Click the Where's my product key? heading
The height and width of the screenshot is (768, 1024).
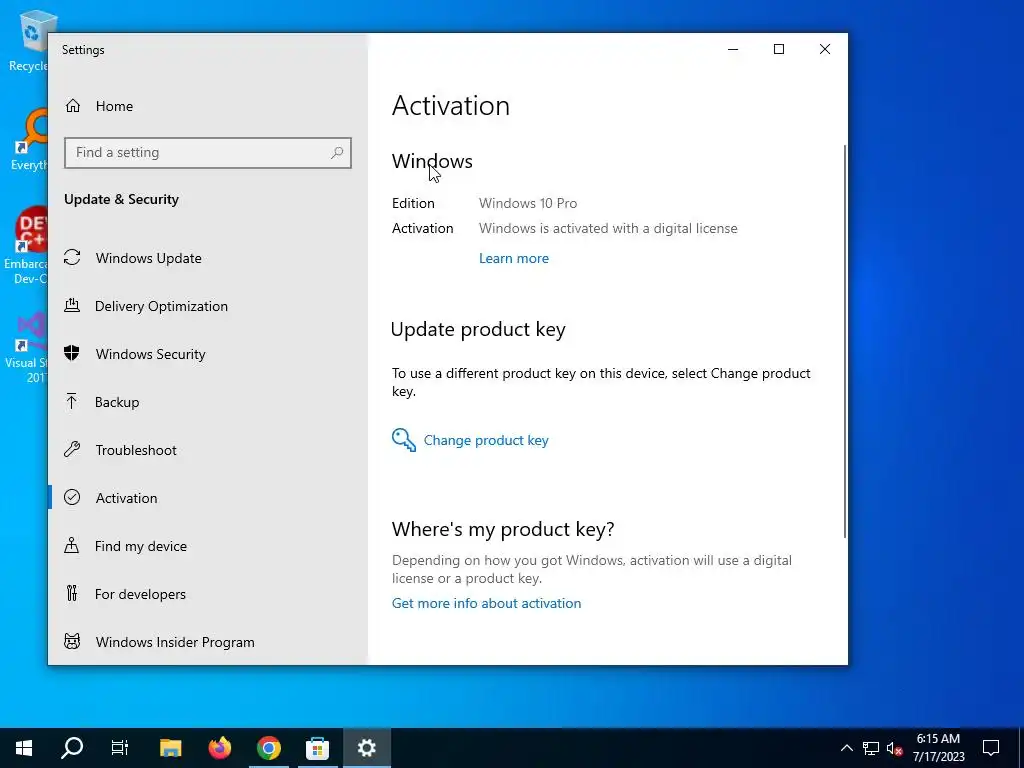pos(503,528)
